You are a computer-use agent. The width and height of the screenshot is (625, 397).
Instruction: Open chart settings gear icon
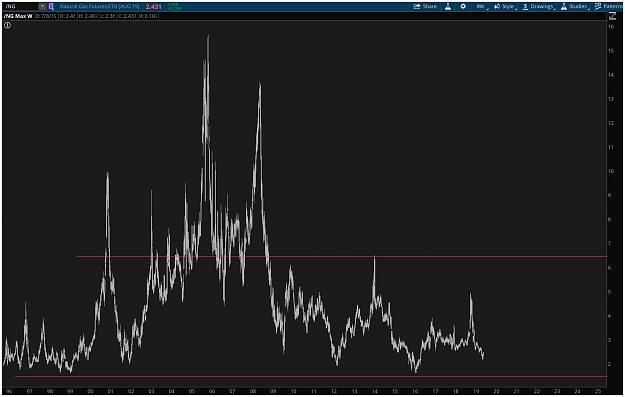[463, 6]
